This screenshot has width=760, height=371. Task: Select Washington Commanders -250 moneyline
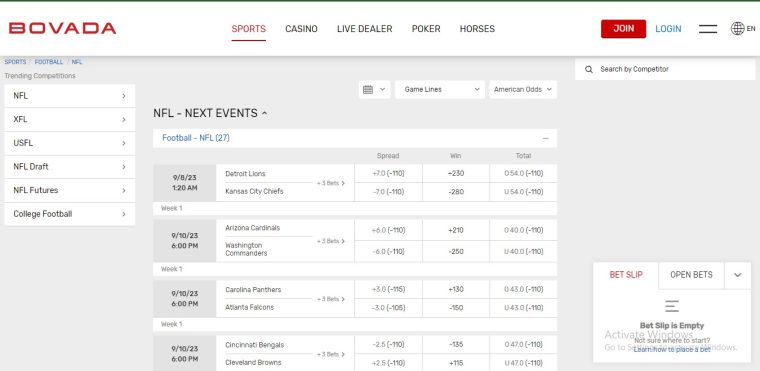pyautogui.click(x=456, y=252)
